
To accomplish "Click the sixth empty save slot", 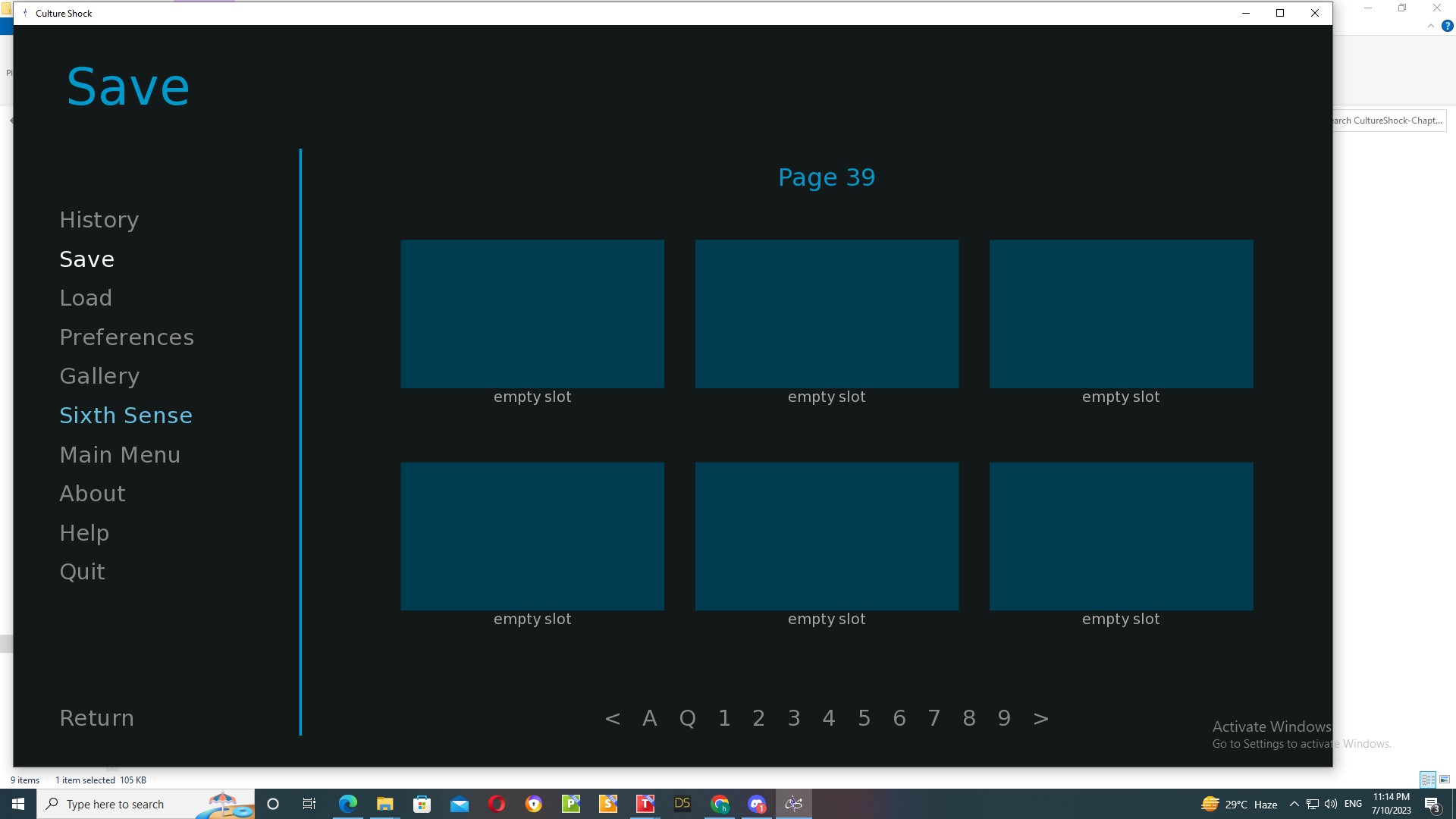I will tap(1121, 536).
